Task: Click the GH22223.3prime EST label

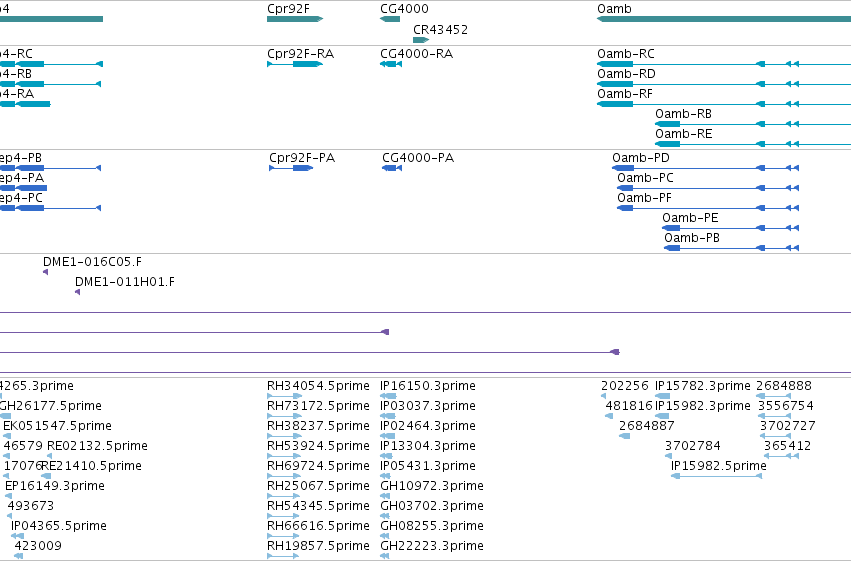Action: (431, 546)
